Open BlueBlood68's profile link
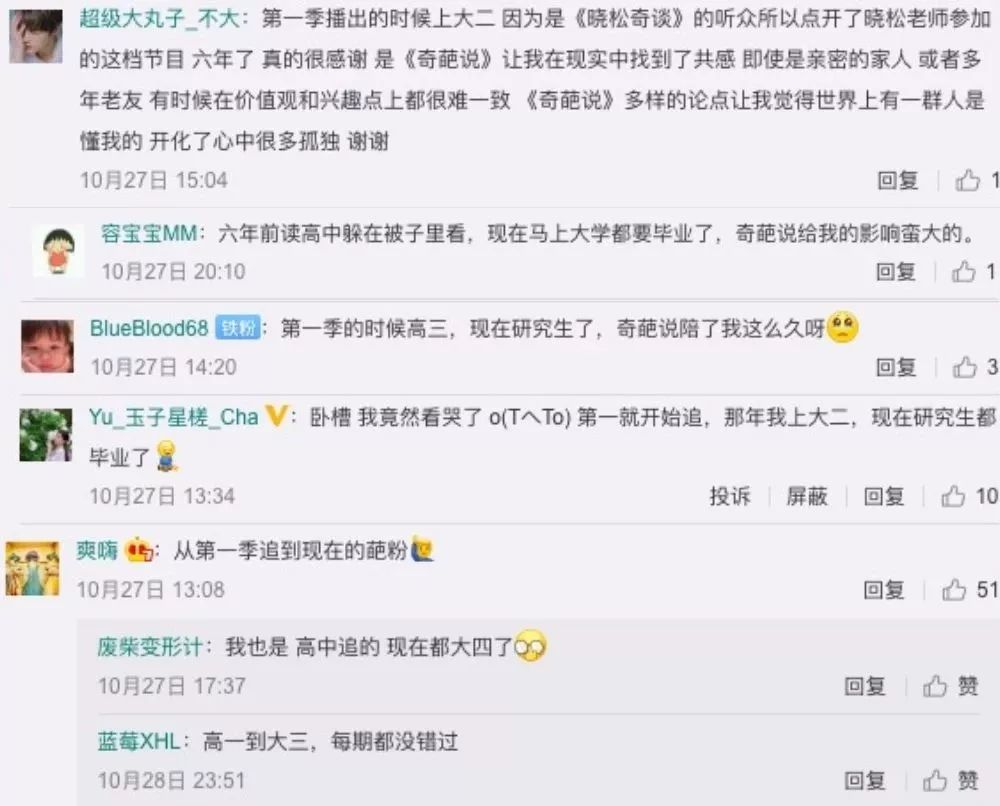This screenshot has height=806, width=1000. [x=149, y=328]
